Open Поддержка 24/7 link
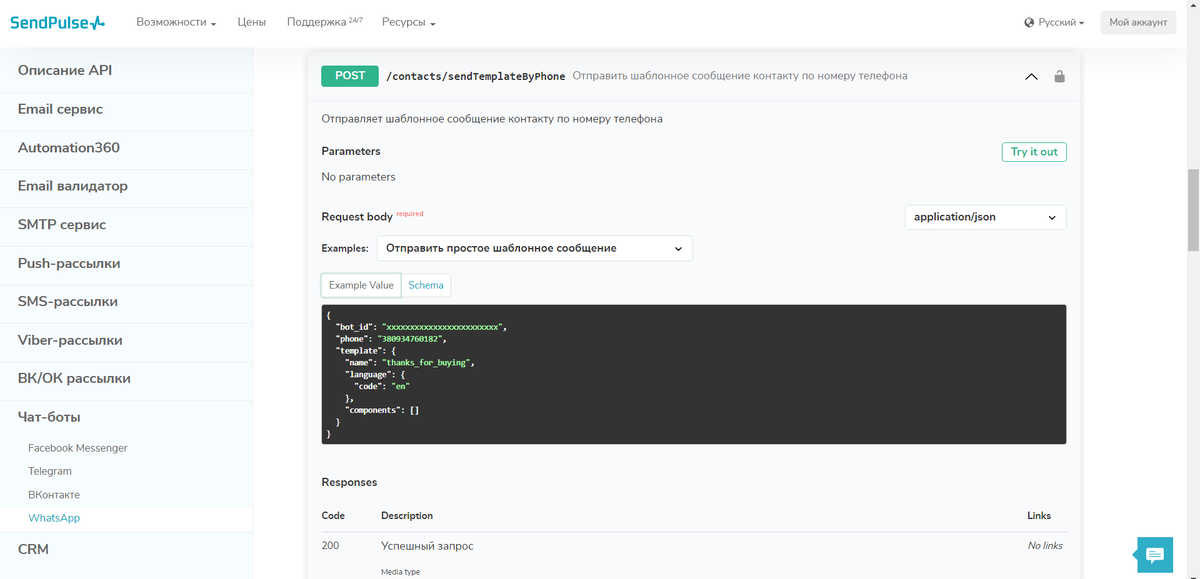The height and width of the screenshot is (579, 1200). [x=323, y=22]
